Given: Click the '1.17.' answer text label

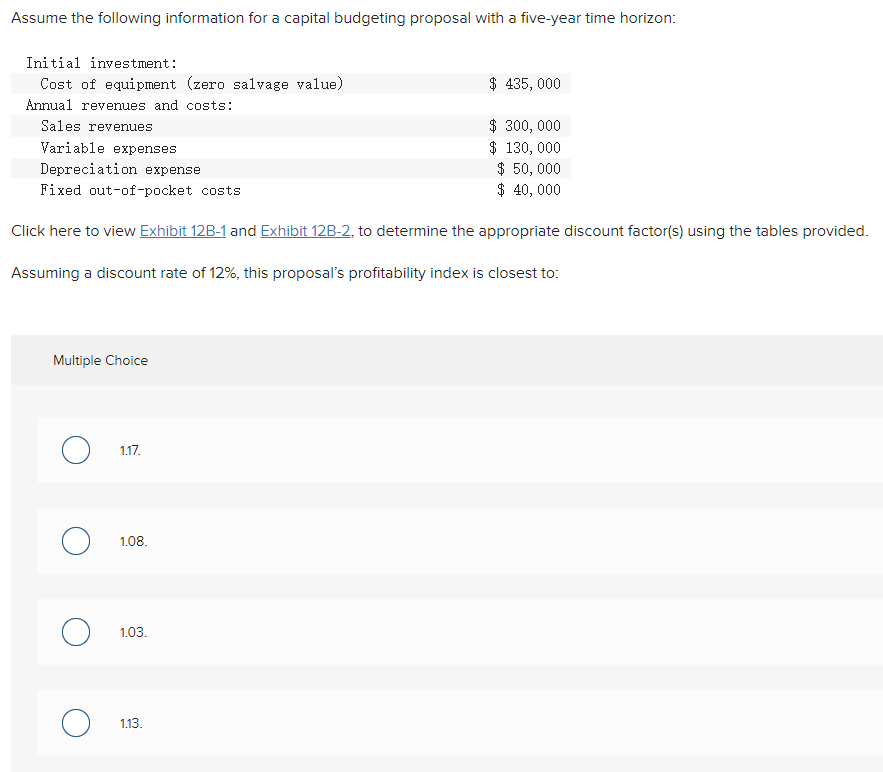Looking at the screenshot, I should [130, 451].
